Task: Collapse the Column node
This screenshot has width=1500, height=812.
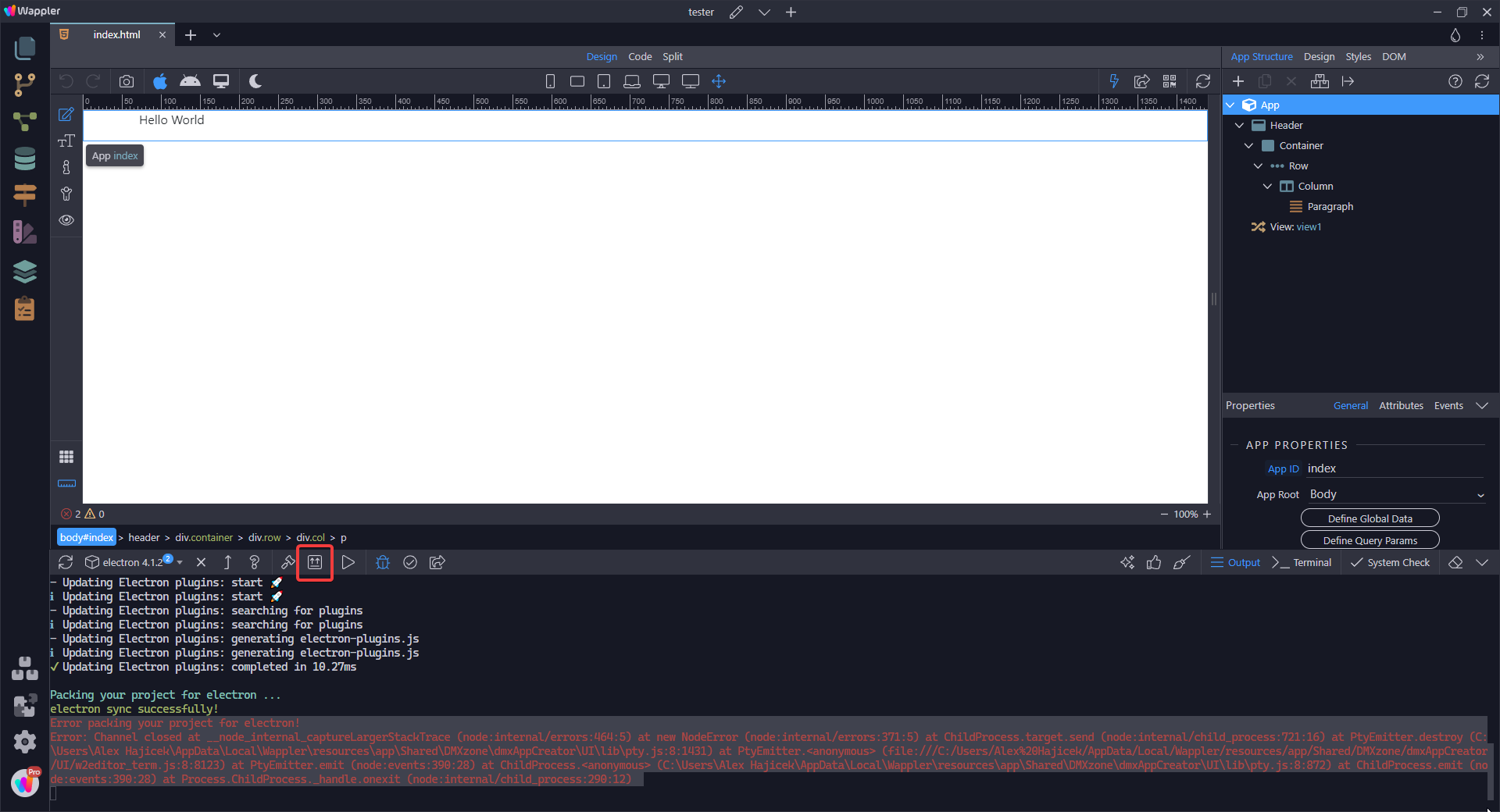Action: (x=1268, y=187)
